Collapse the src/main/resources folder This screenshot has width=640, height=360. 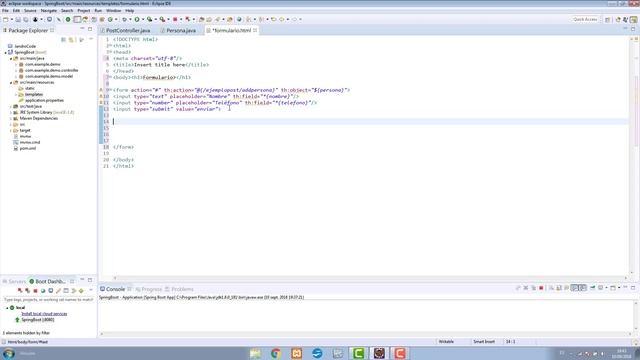pos(11,82)
